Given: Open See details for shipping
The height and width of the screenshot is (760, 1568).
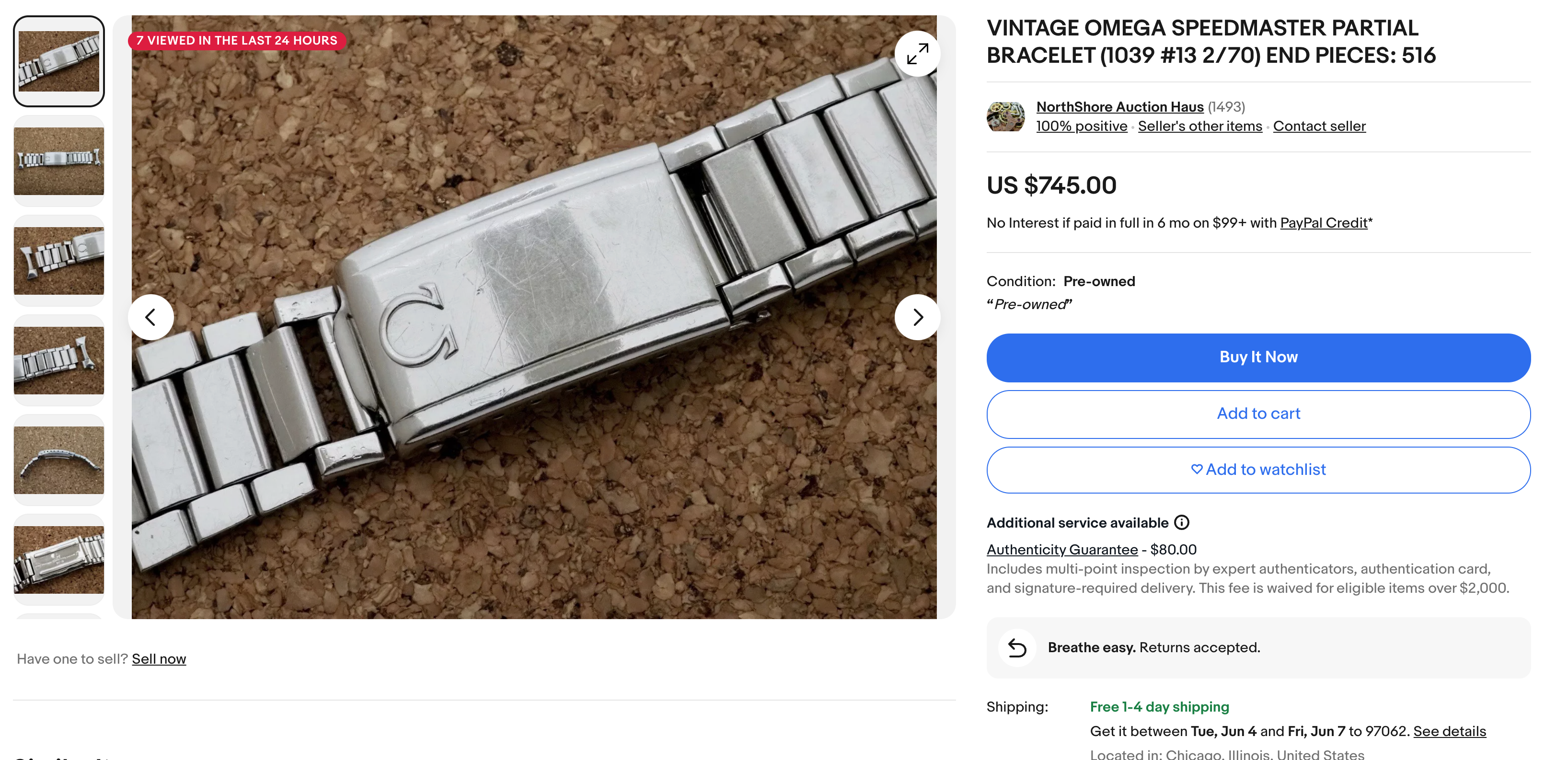Looking at the screenshot, I should 1449,731.
